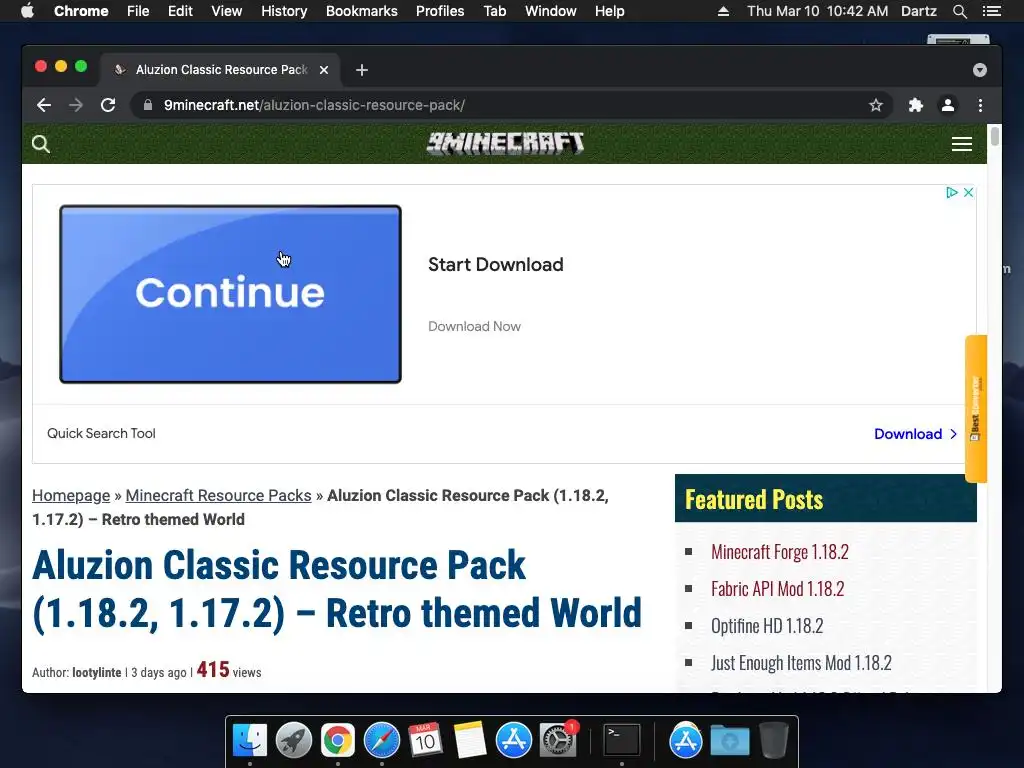Click the Download link with chevron

[x=916, y=434]
